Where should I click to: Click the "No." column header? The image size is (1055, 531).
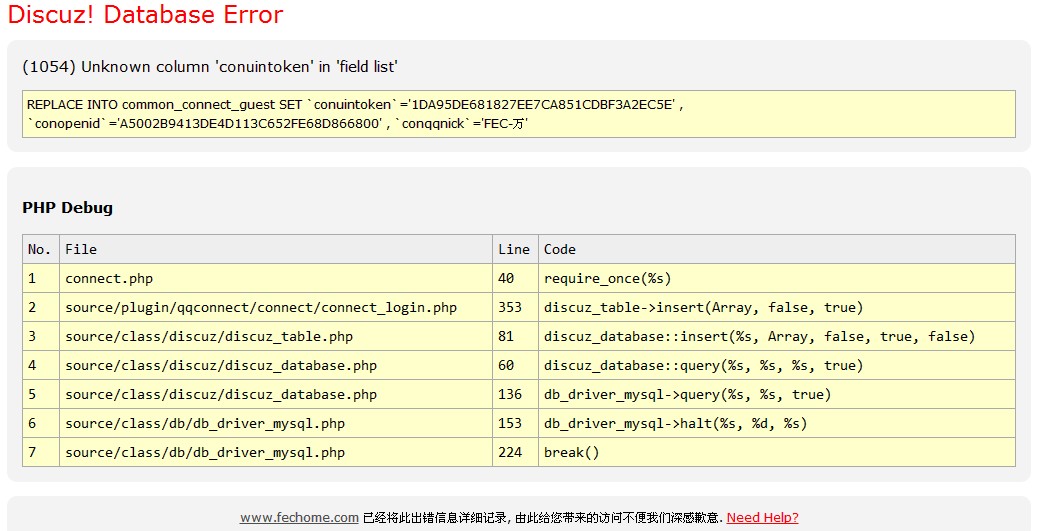tap(40, 249)
